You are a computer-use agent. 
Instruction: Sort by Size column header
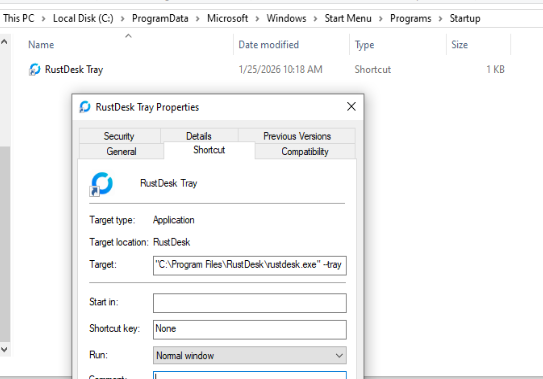coord(460,45)
